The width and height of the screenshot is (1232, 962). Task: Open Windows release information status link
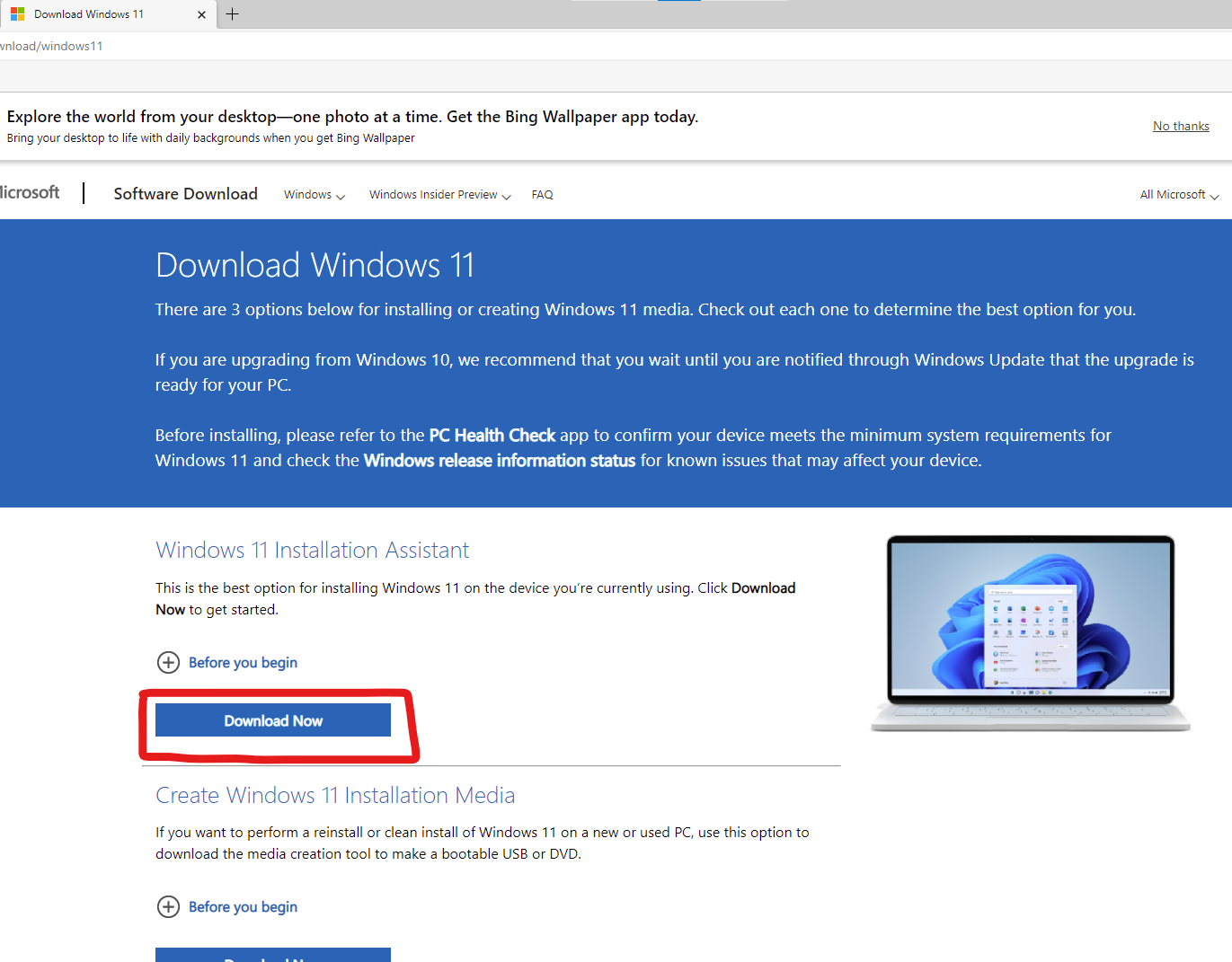(500, 461)
